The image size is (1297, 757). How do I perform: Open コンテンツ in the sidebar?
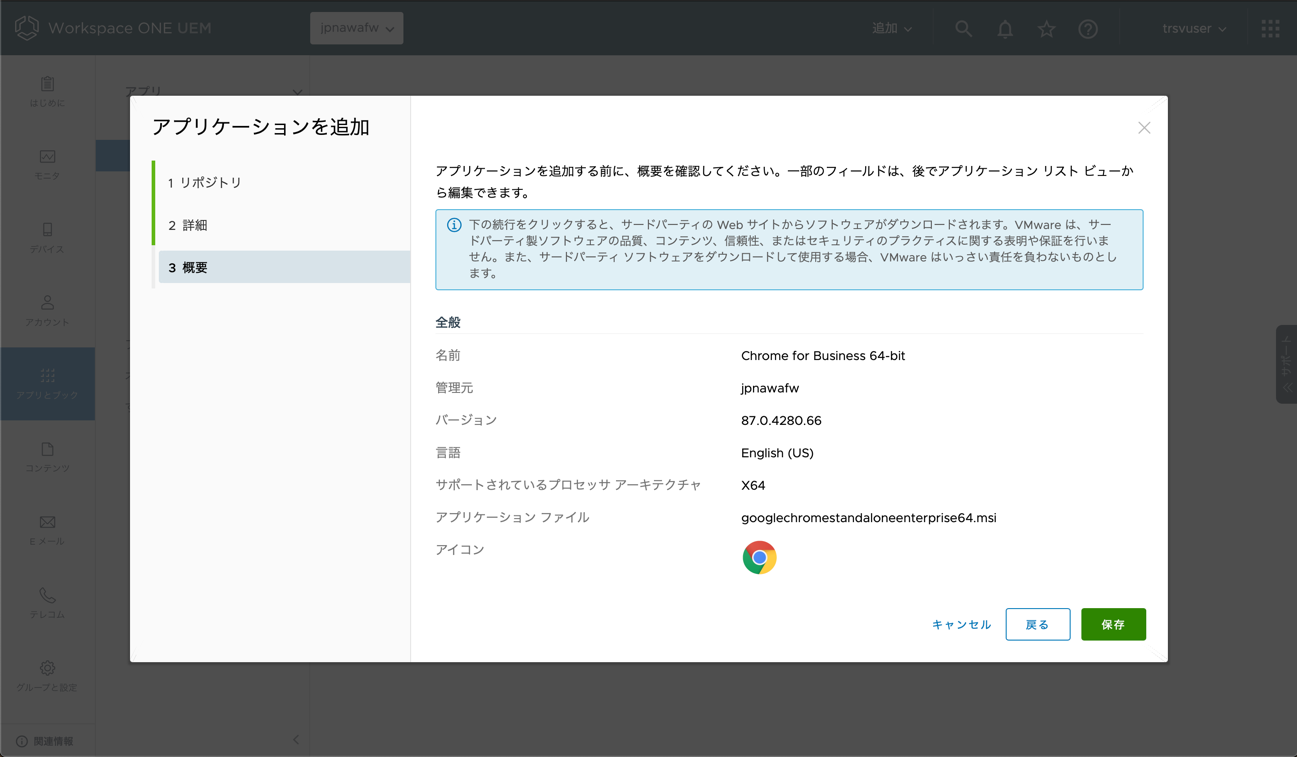click(47, 457)
